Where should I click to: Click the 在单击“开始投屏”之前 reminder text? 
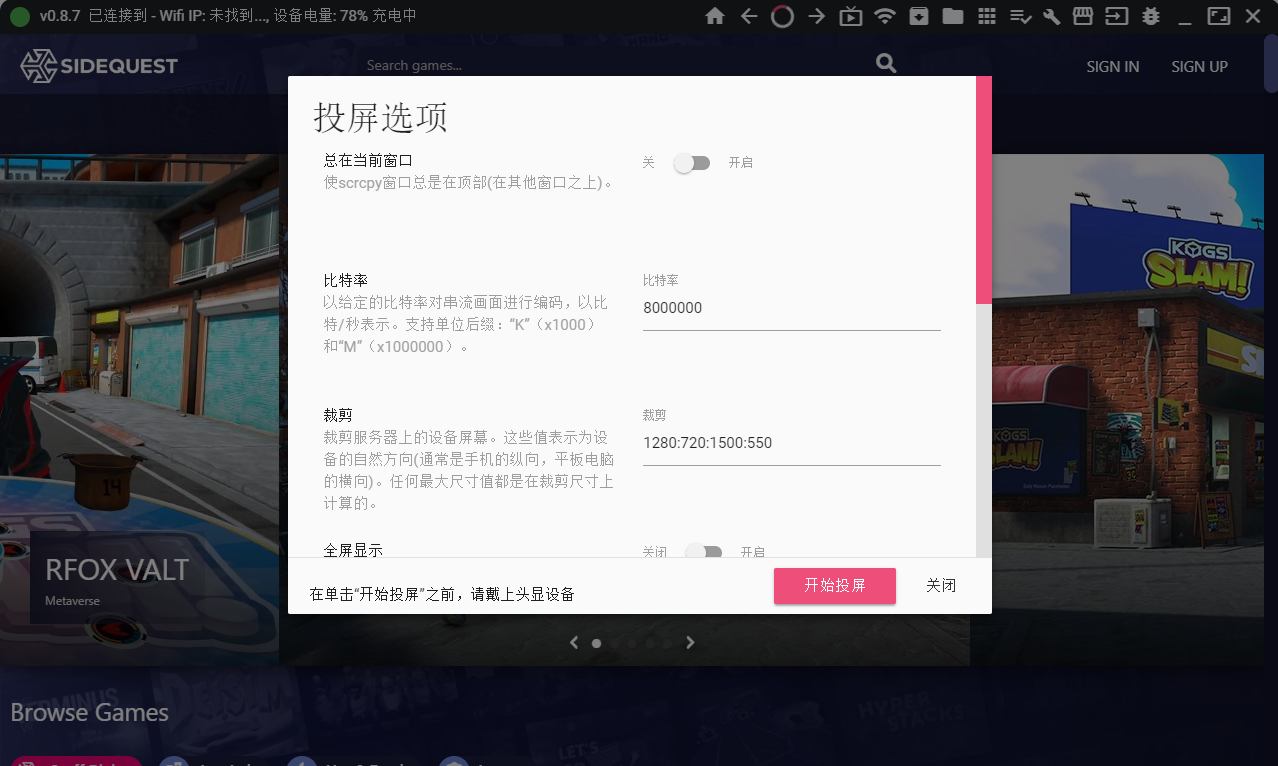click(x=442, y=594)
